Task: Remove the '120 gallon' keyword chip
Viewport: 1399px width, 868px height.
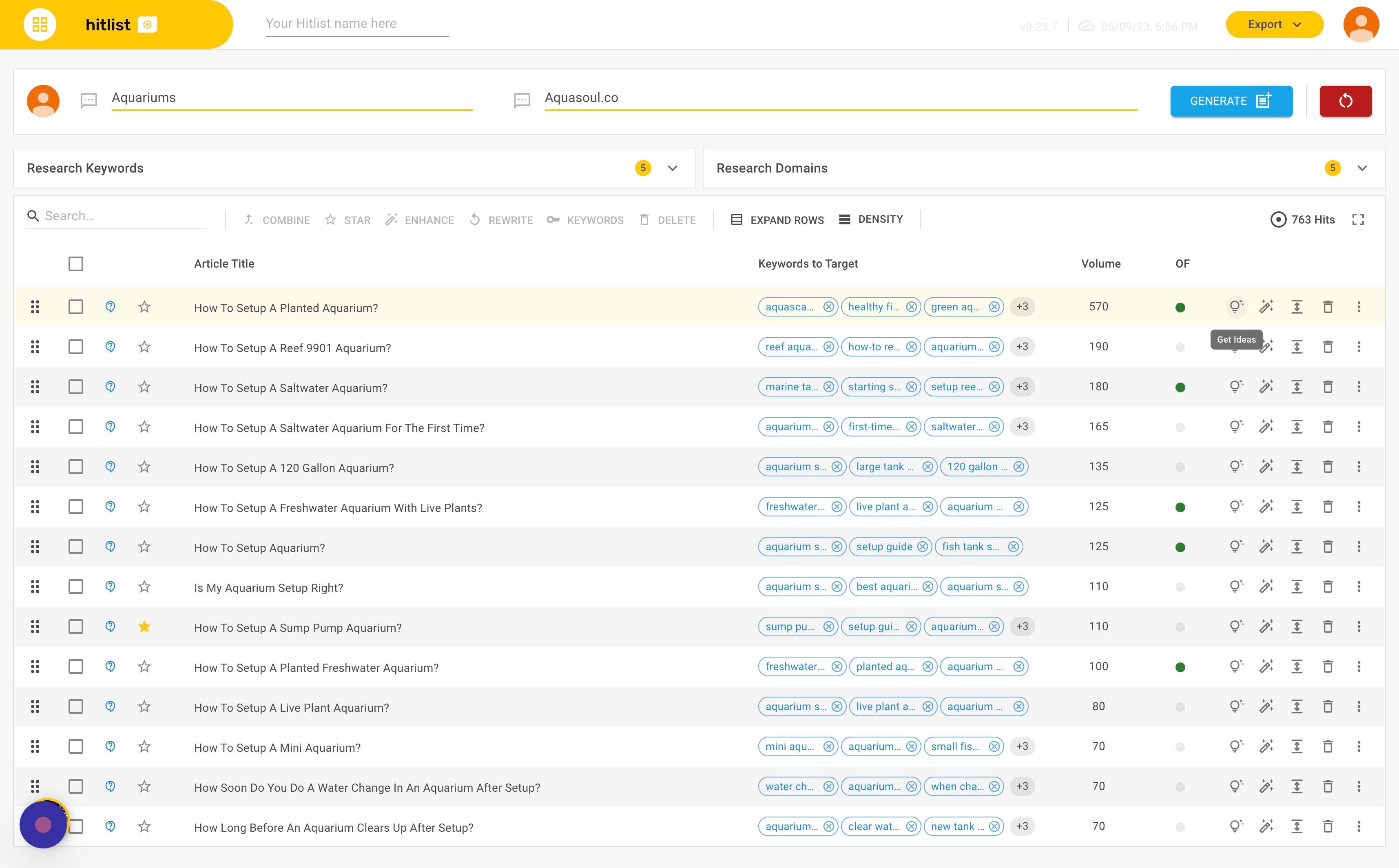Action: point(1018,467)
